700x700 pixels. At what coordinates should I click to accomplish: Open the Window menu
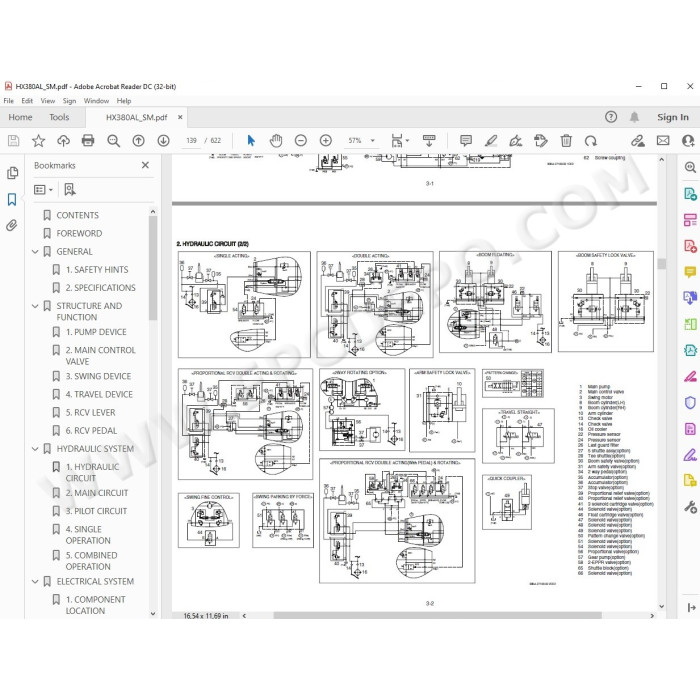pyautogui.click(x=96, y=101)
